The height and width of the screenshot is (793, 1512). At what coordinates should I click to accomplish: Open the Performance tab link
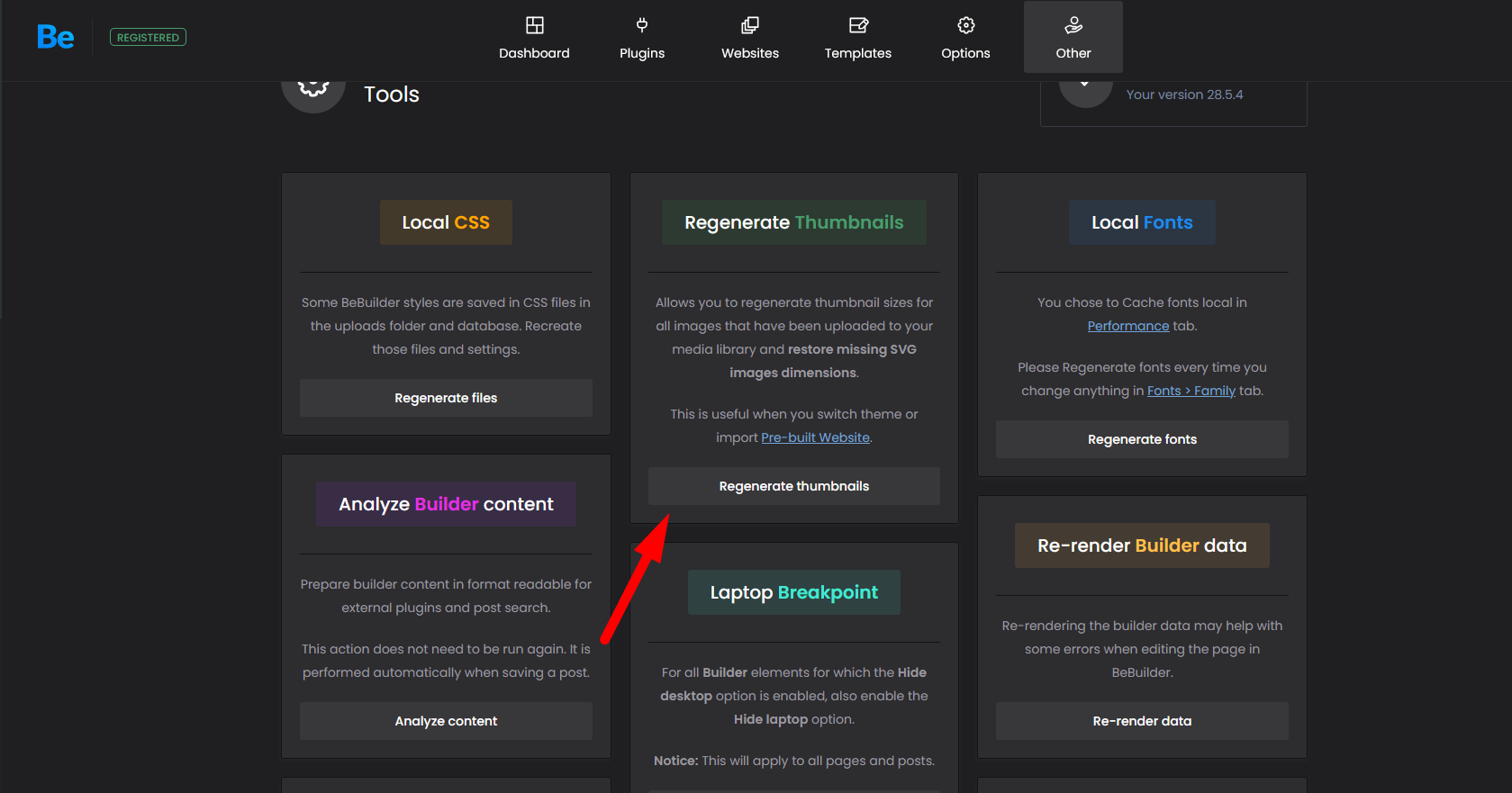point(1128,326)
